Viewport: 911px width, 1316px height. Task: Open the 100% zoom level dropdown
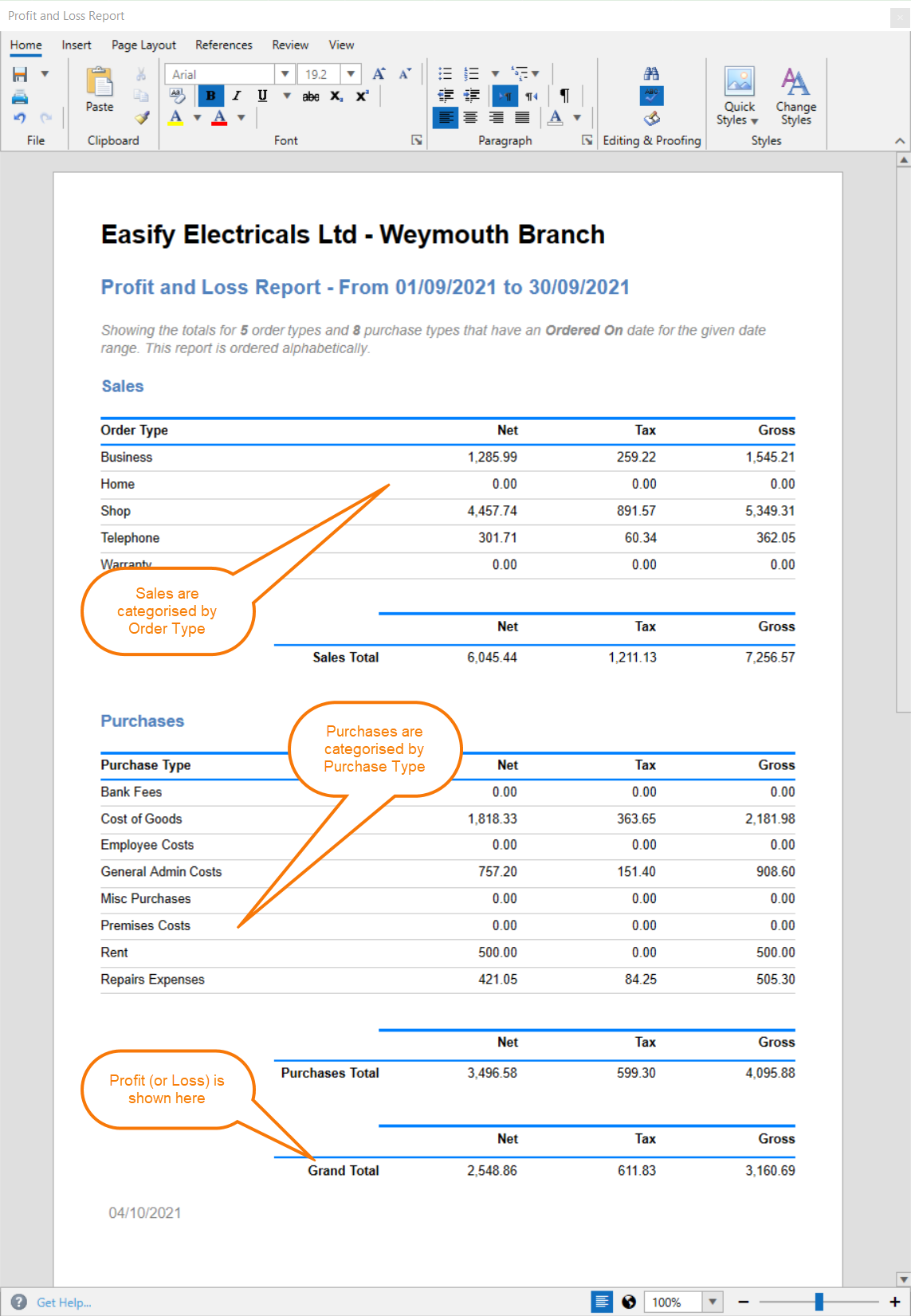click(713, 1302)
